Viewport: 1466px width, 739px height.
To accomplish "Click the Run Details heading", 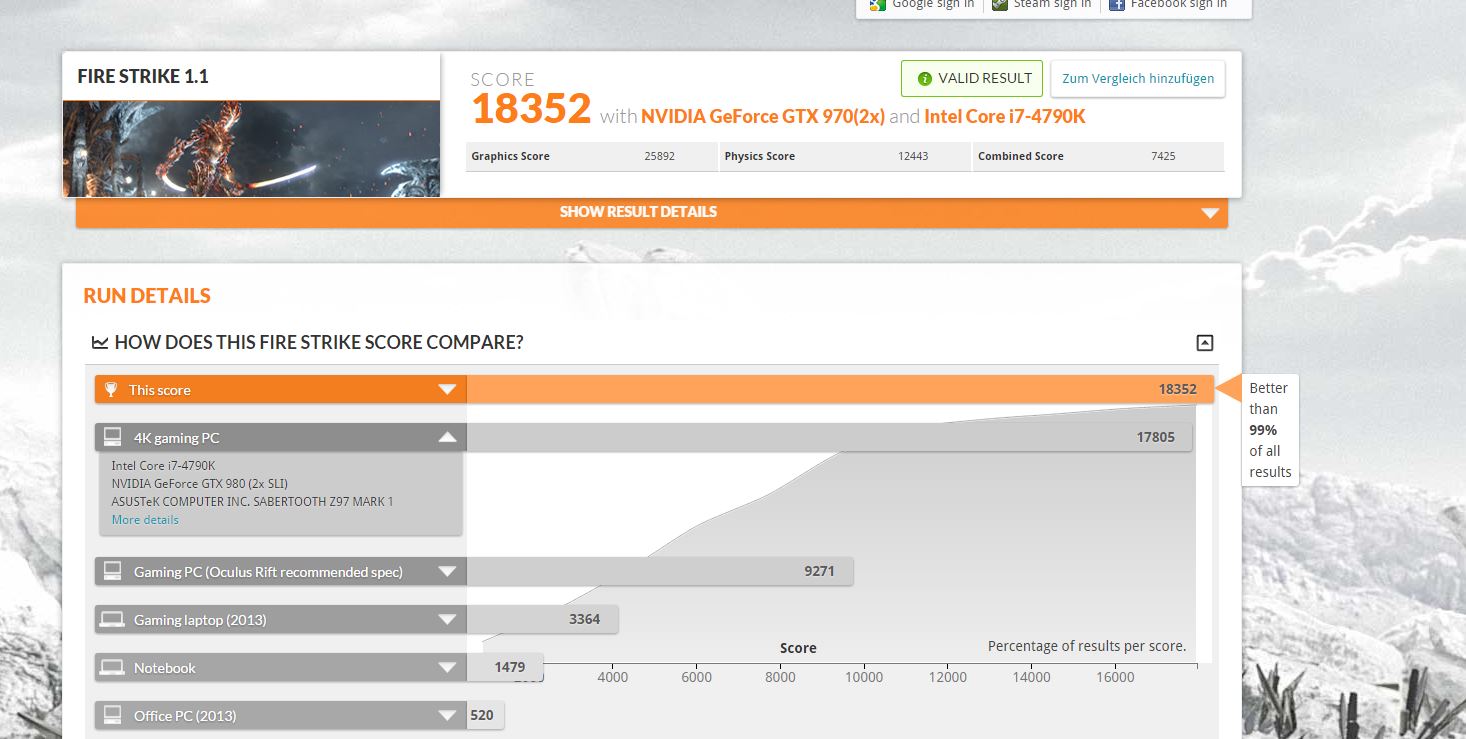I will (147, 296).
